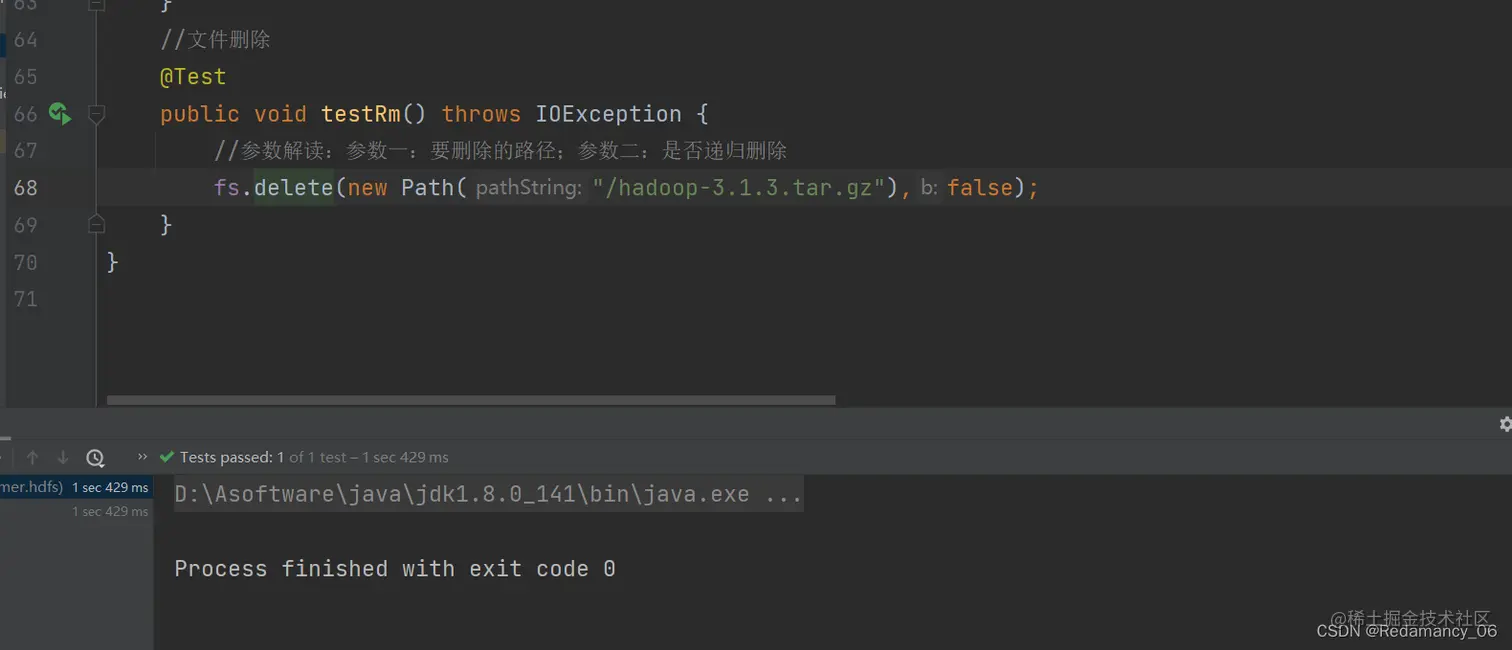Click the java.exe command line in console

488,494
